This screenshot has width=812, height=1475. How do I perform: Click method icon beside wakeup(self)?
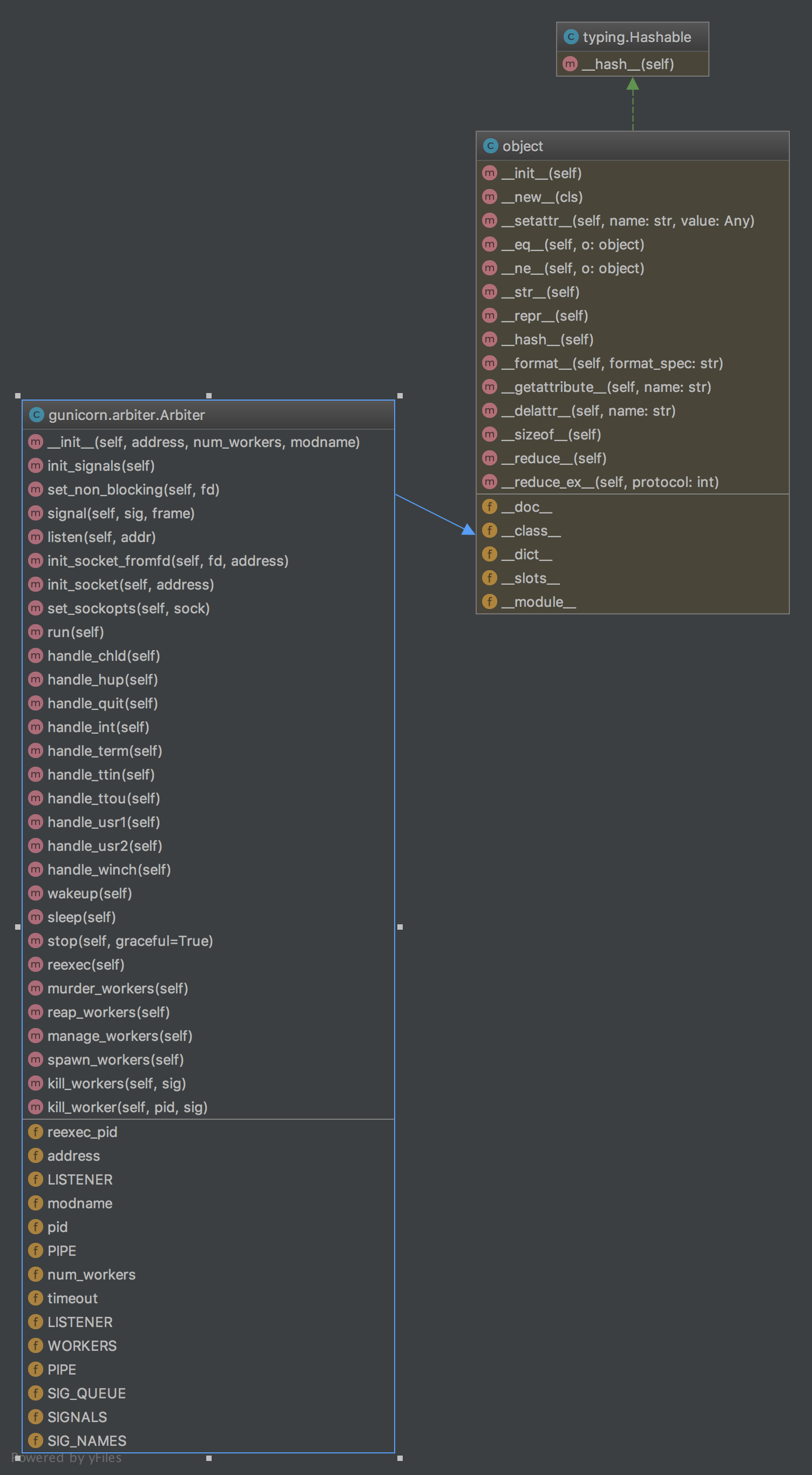[x=36, y=893]
